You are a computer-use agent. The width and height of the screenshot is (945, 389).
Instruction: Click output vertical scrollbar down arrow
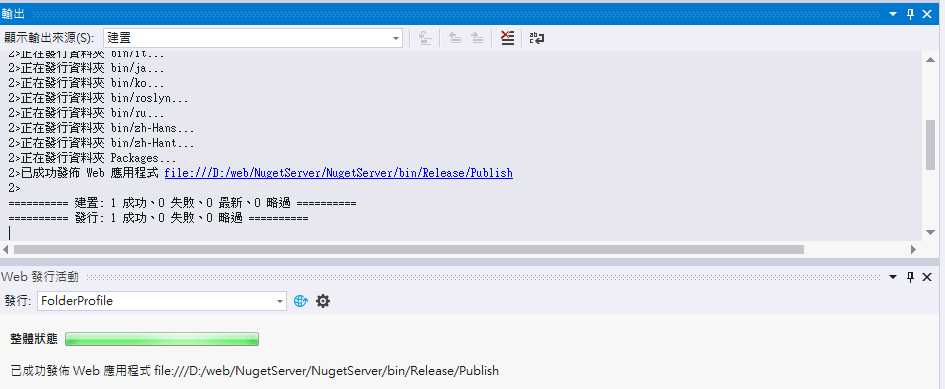click(930, 232)
